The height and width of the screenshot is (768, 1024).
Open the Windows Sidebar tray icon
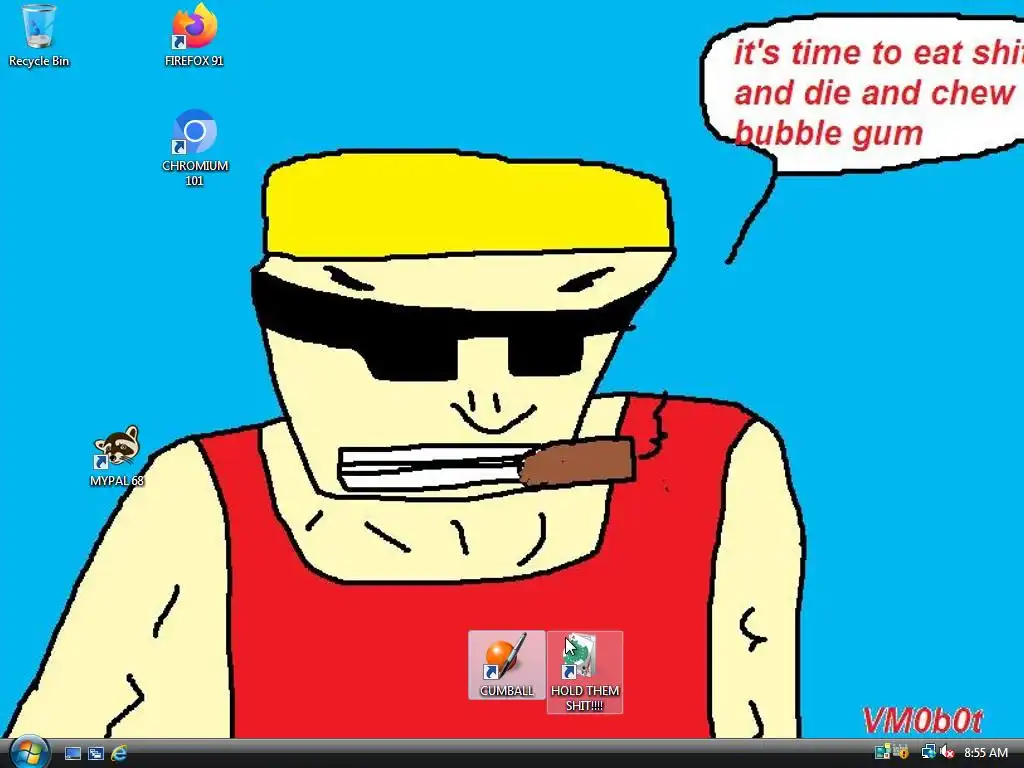click(882, 752)
